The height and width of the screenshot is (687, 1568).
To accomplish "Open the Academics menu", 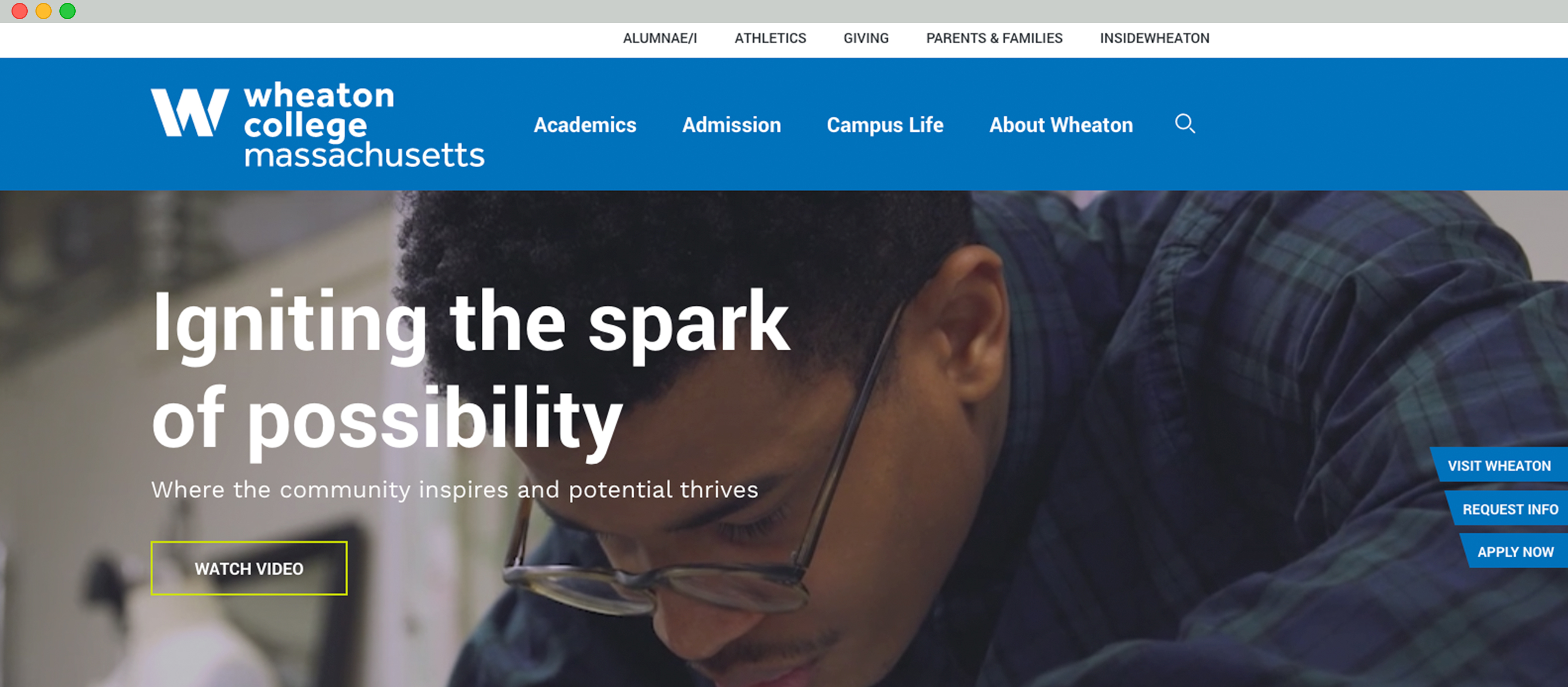I will (585, 125).
